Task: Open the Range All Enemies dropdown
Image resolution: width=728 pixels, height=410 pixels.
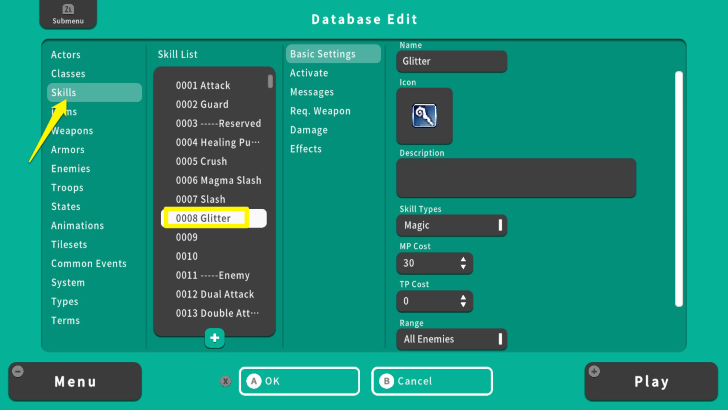Action: (451, 339)
